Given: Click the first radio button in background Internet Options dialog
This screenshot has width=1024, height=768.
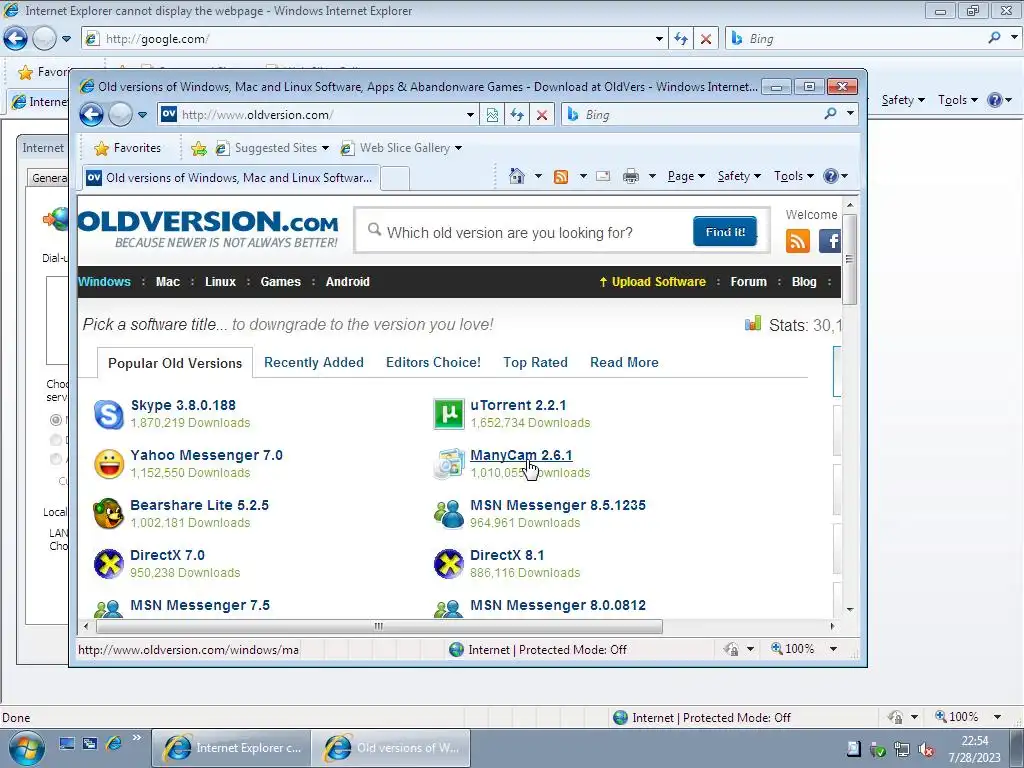Looking at the screenshot, I should [56, 420].
